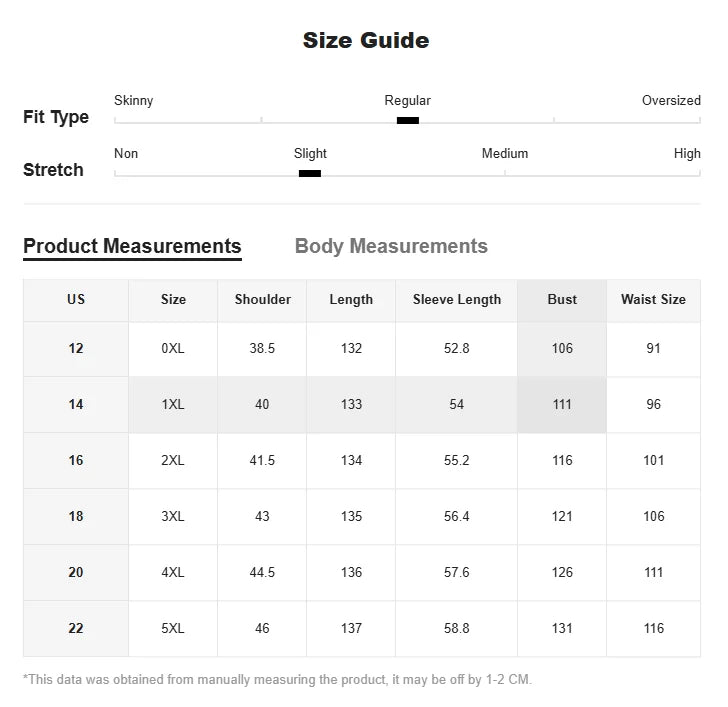Click the US size 16 row header
728x707 pixels.
[x=76, y=460]
